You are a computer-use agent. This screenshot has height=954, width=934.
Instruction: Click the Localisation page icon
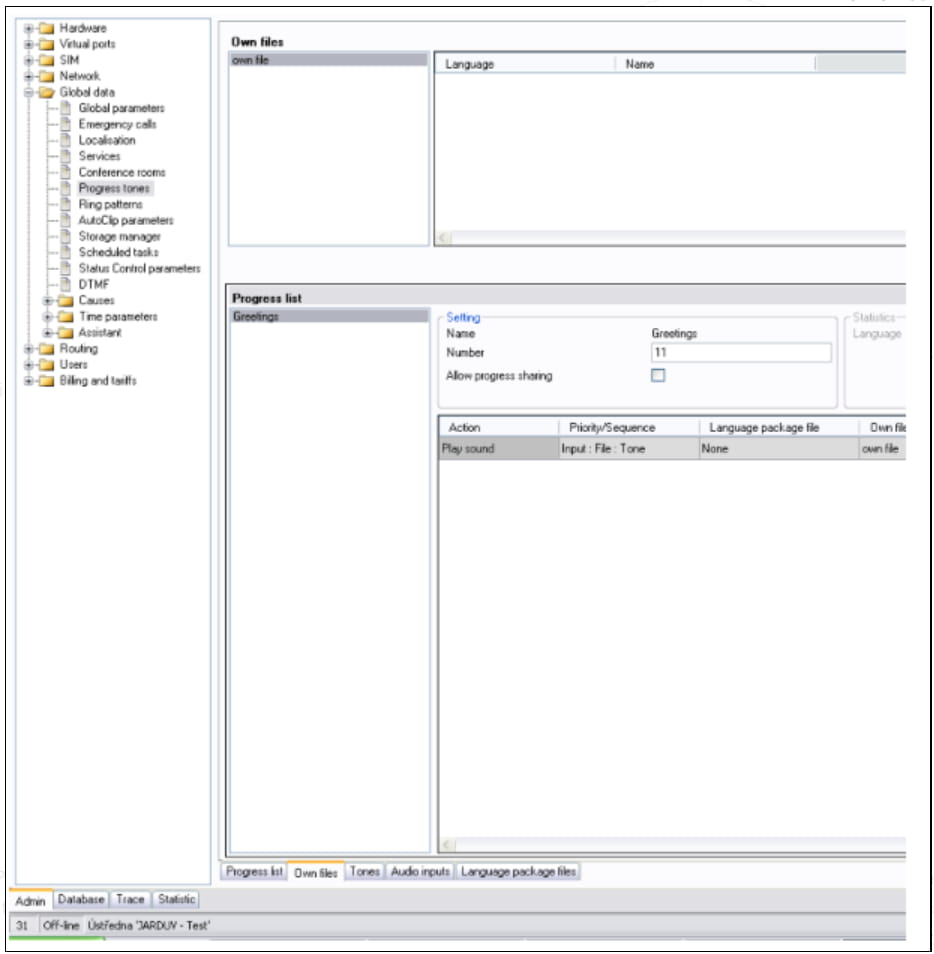pos(66,140)
